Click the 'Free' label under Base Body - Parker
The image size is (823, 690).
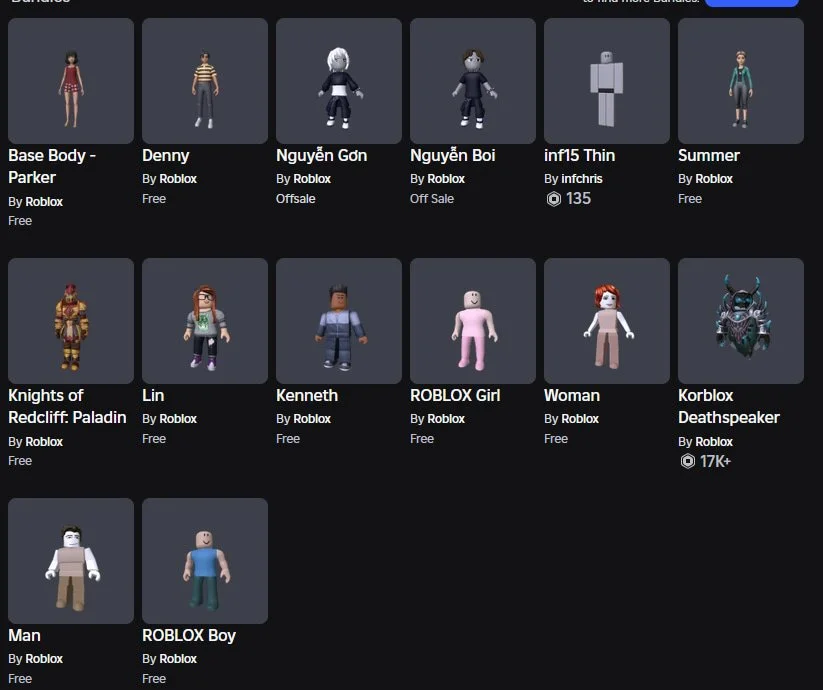20,221
